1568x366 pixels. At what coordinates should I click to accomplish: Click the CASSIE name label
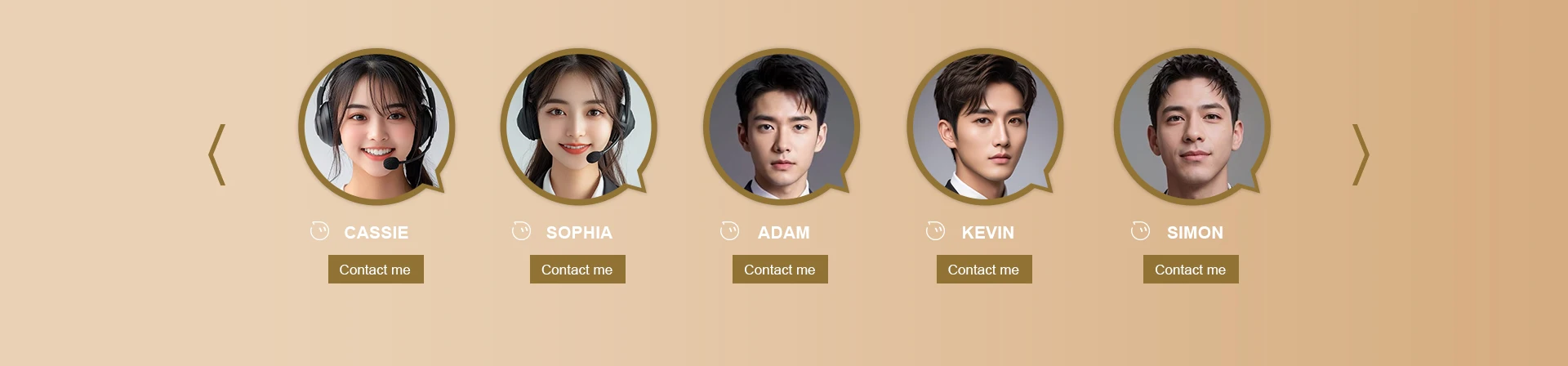pyautogui.click(x=376, y=233)
